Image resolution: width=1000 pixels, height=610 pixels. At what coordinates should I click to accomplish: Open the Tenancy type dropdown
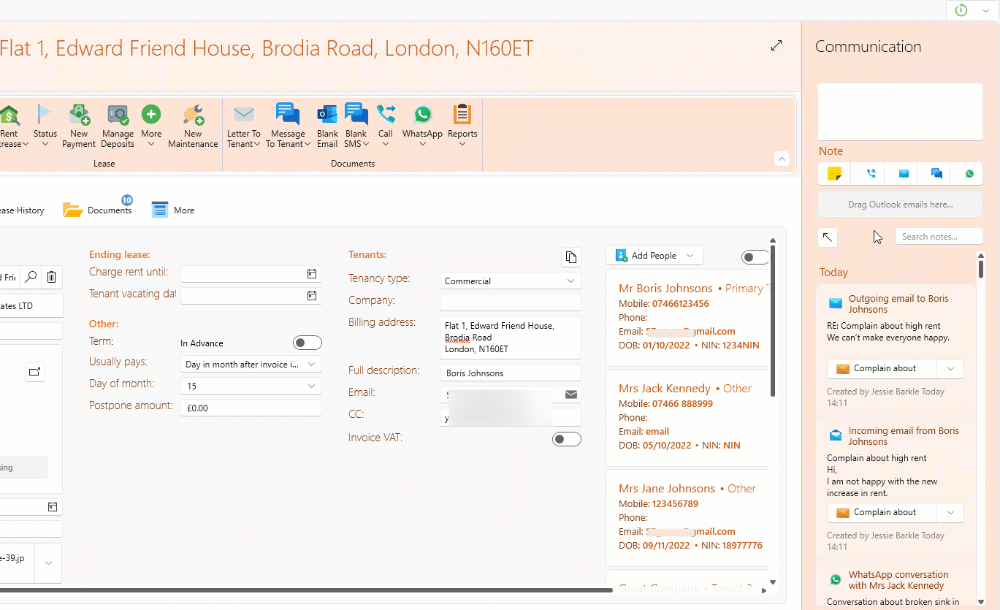510,281
